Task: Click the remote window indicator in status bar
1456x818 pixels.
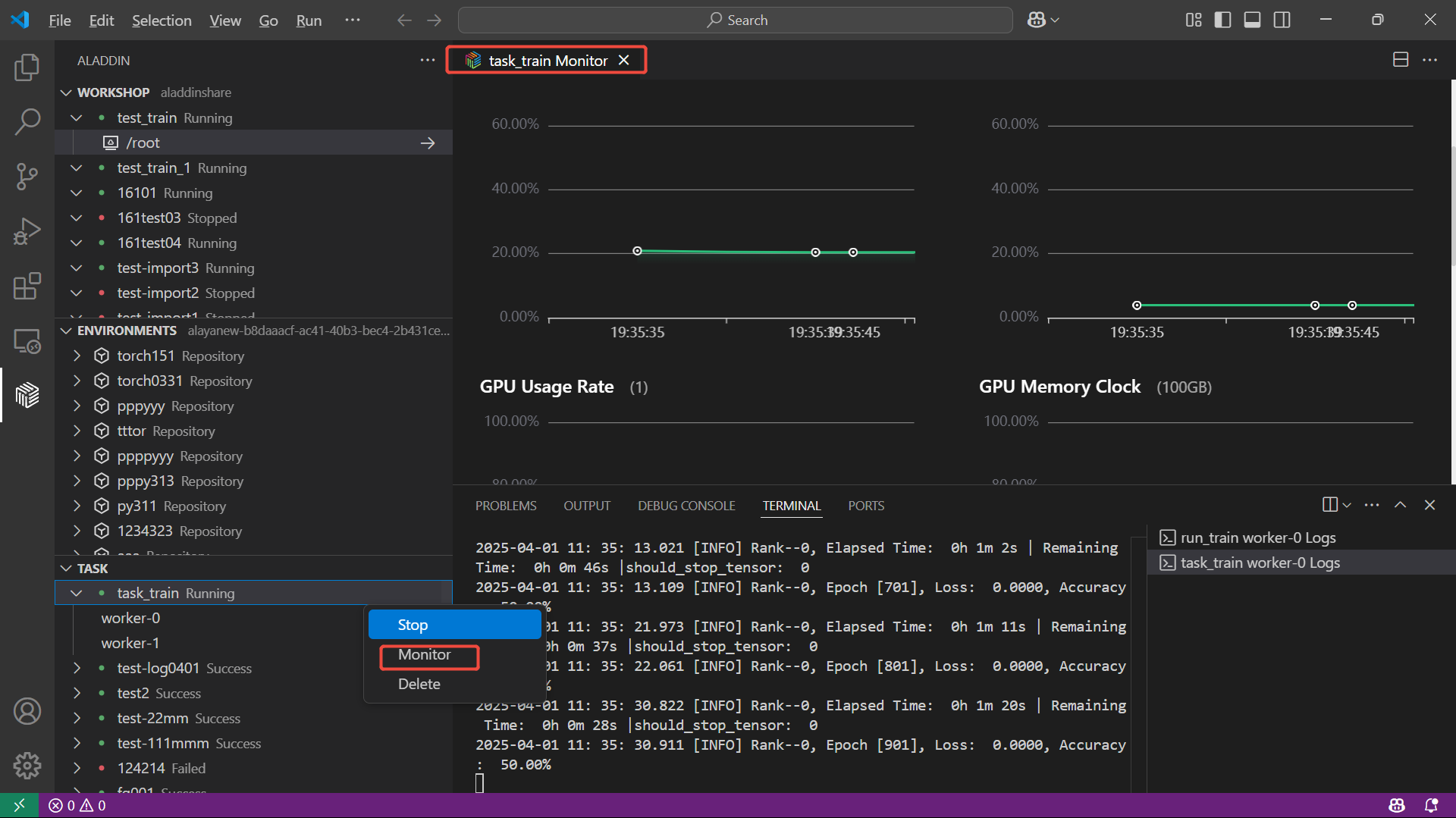Action: coord(19,805)
